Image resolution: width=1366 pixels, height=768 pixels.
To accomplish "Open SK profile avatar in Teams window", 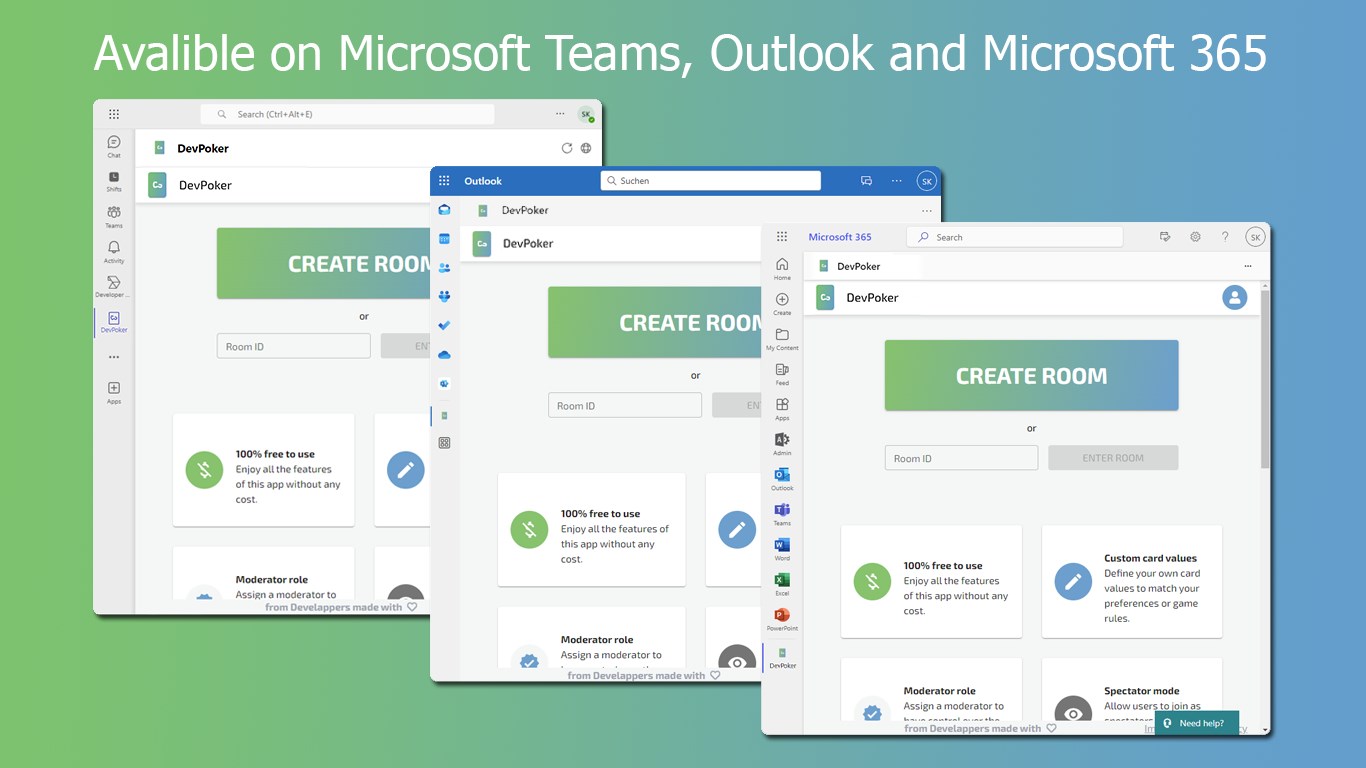I will pos(586,114).
